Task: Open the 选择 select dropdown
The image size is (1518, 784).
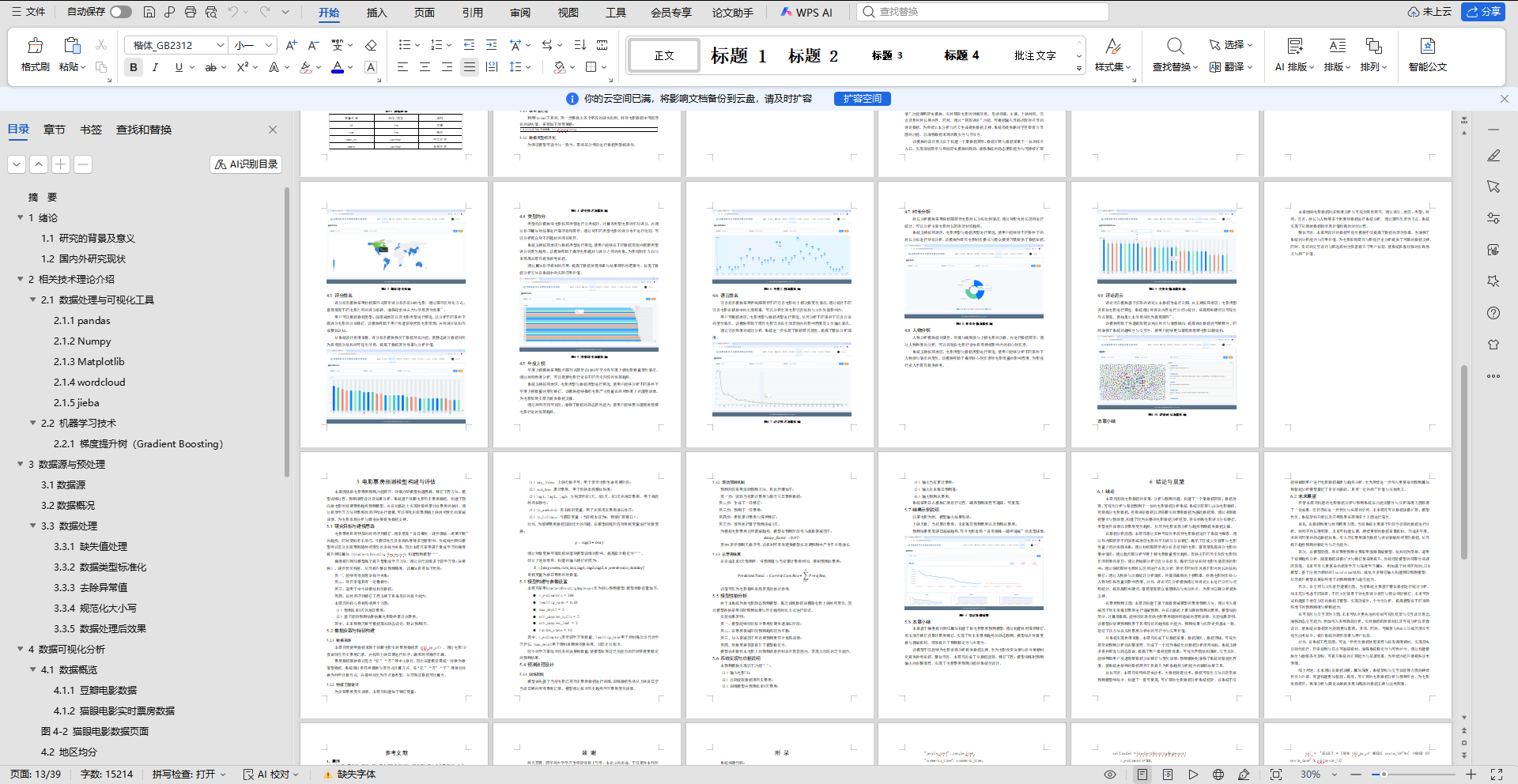Action: pyautogui.click(x=1231, y=45)
